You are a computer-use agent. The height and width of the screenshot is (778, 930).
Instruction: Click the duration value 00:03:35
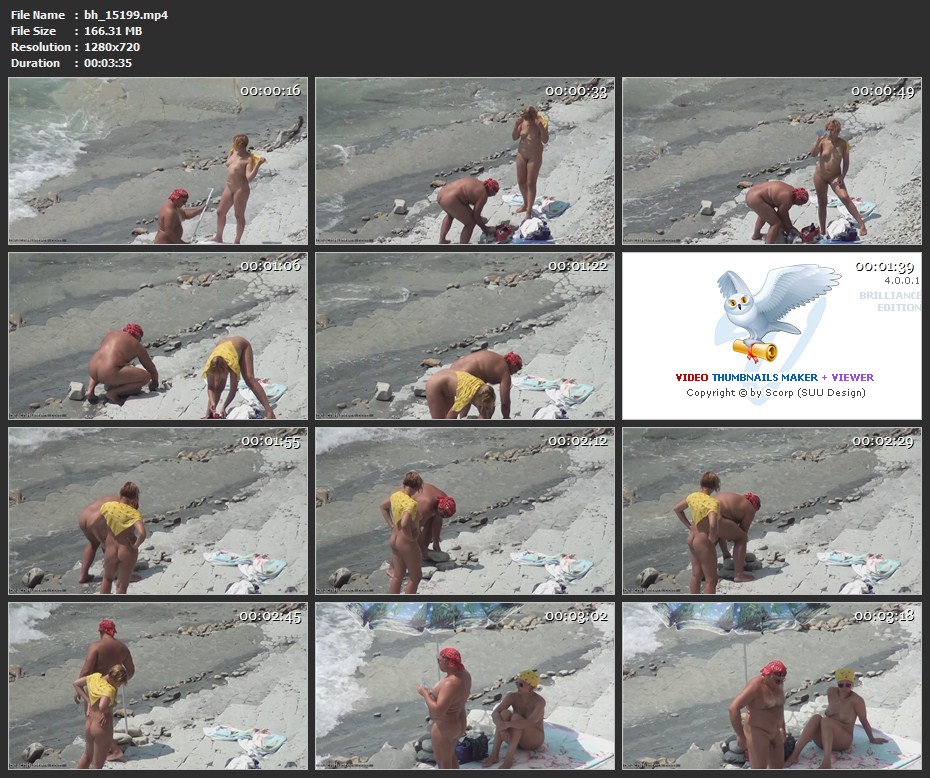click(108, 63)
